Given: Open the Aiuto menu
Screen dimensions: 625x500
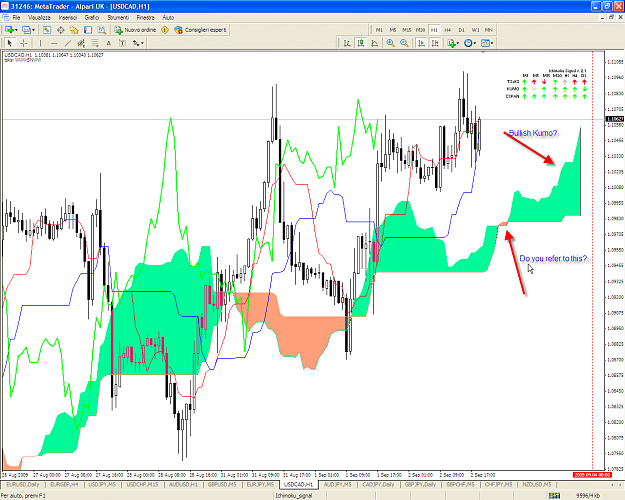Looking at the screenshot, I should click(x=168, y=18).
